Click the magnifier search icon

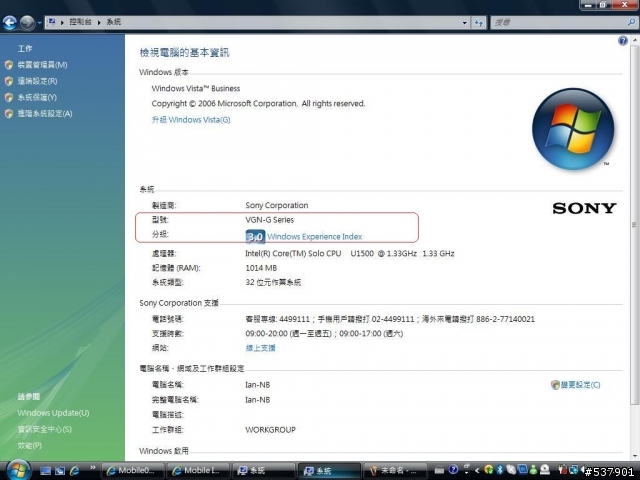[631, 23]
